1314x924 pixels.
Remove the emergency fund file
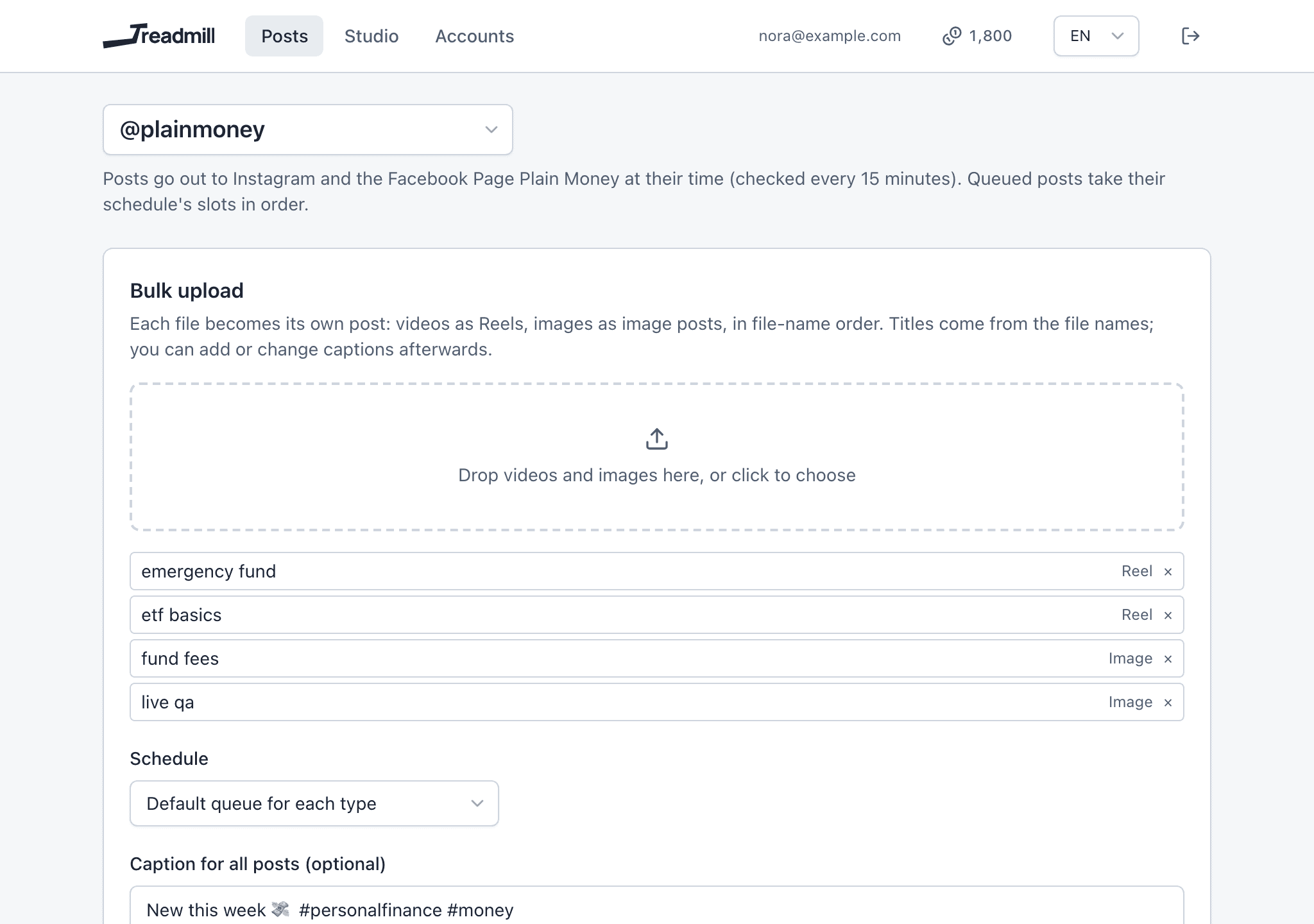click(x=1168, y=572)
